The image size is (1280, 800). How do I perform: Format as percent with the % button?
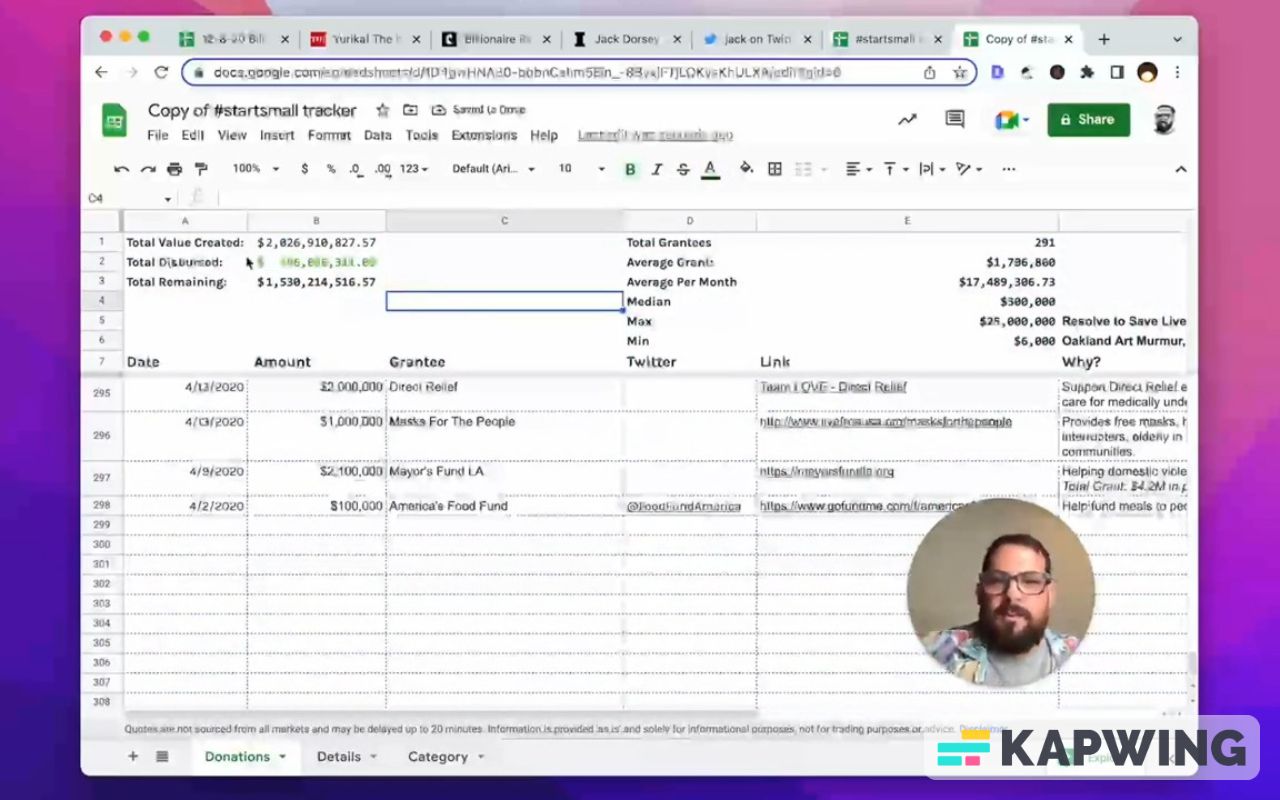[x=331, y=169]
